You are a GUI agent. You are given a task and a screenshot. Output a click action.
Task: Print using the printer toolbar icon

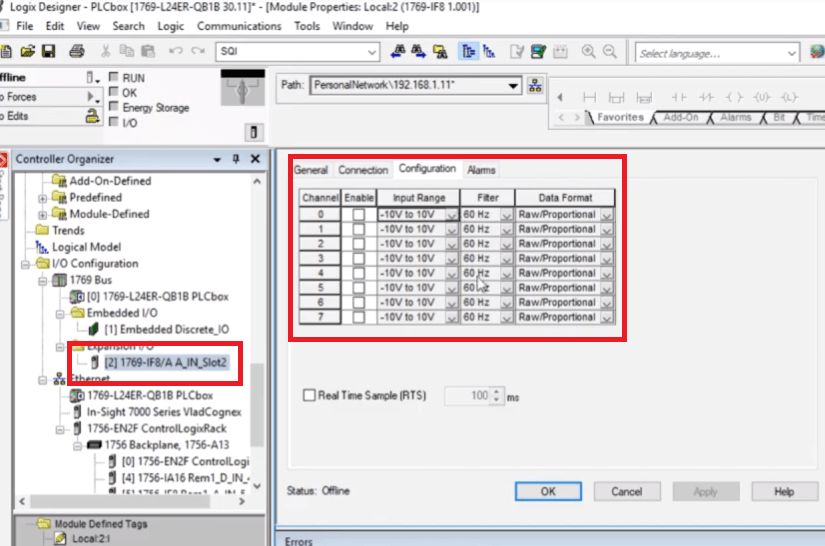coord(77,51)
